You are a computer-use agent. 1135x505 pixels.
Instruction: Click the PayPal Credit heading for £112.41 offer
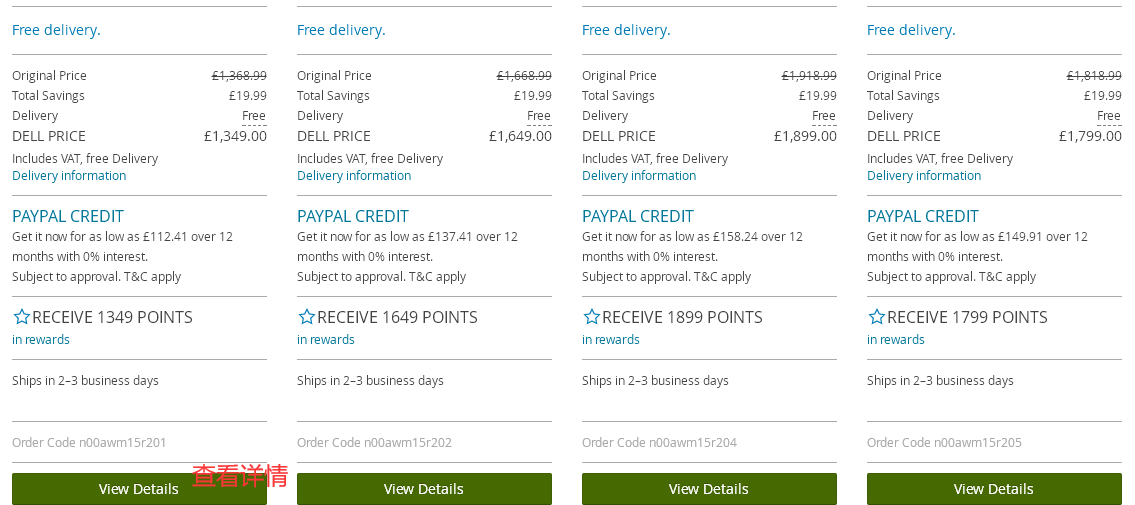click(x=68, y=216)
